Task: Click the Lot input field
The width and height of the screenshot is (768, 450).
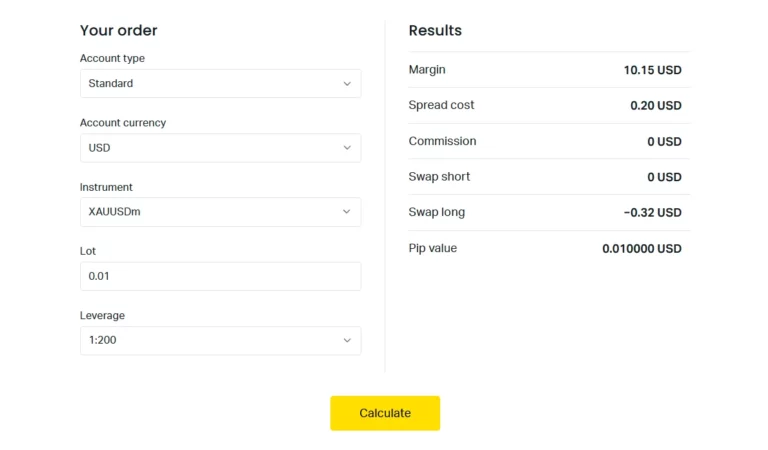Action: 220,276
